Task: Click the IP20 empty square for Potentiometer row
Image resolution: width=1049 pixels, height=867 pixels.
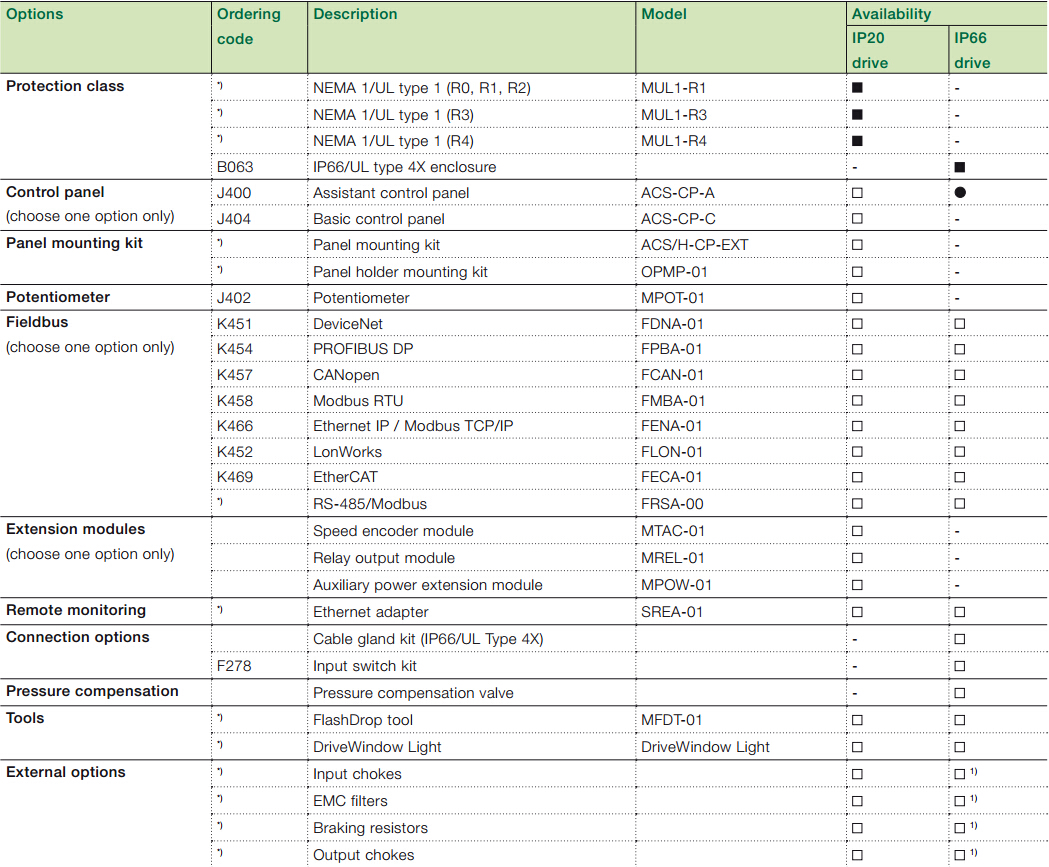Action: coord(857,298)
